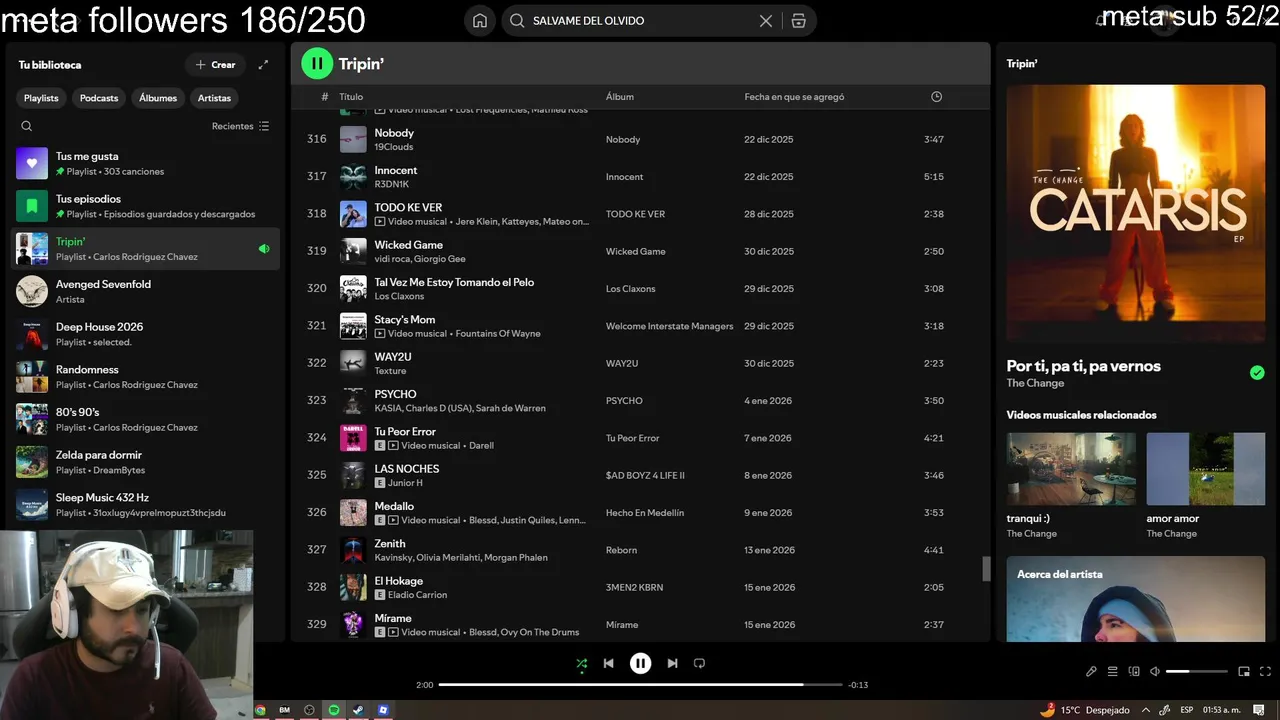Viewport: 1280px width, 720px height.
Task: Sort by the Título column header
Action: [351, 97]
